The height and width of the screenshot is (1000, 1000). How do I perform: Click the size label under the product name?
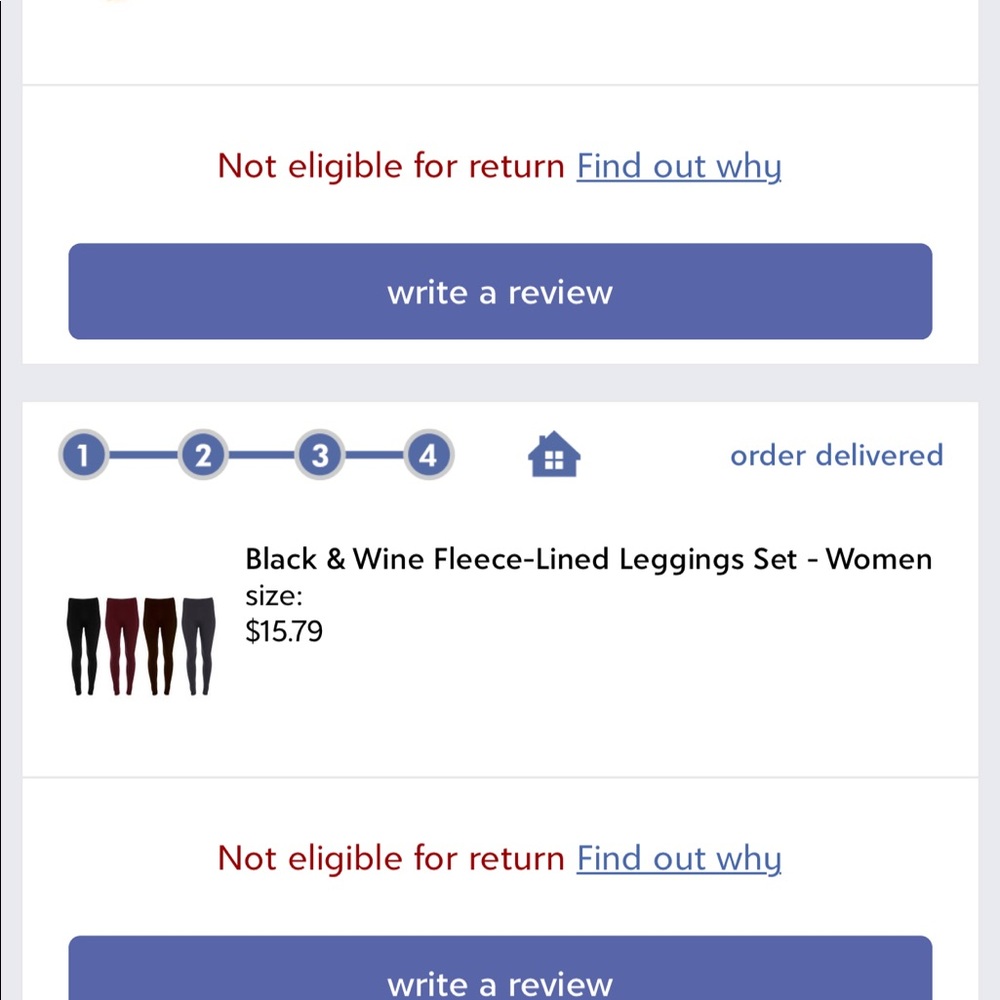click(x=270, y=596)
